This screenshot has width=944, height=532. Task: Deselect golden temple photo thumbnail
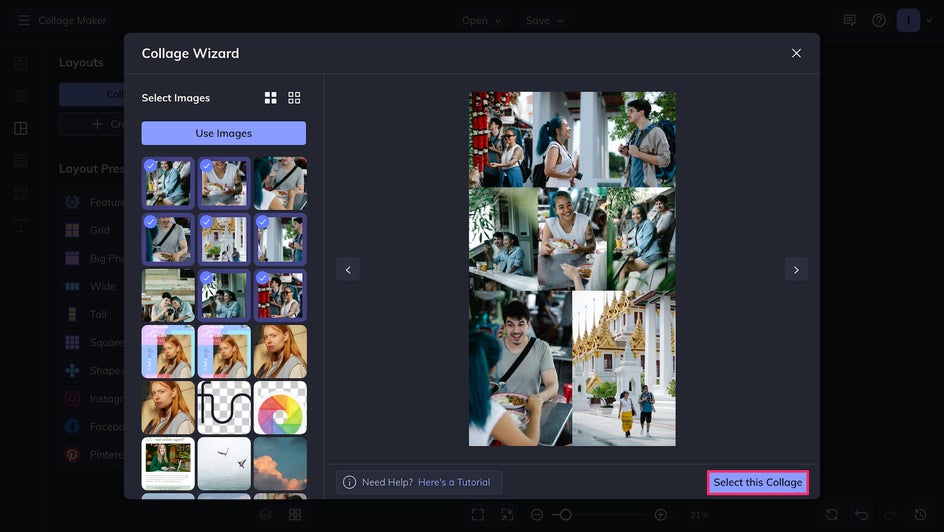224,239
